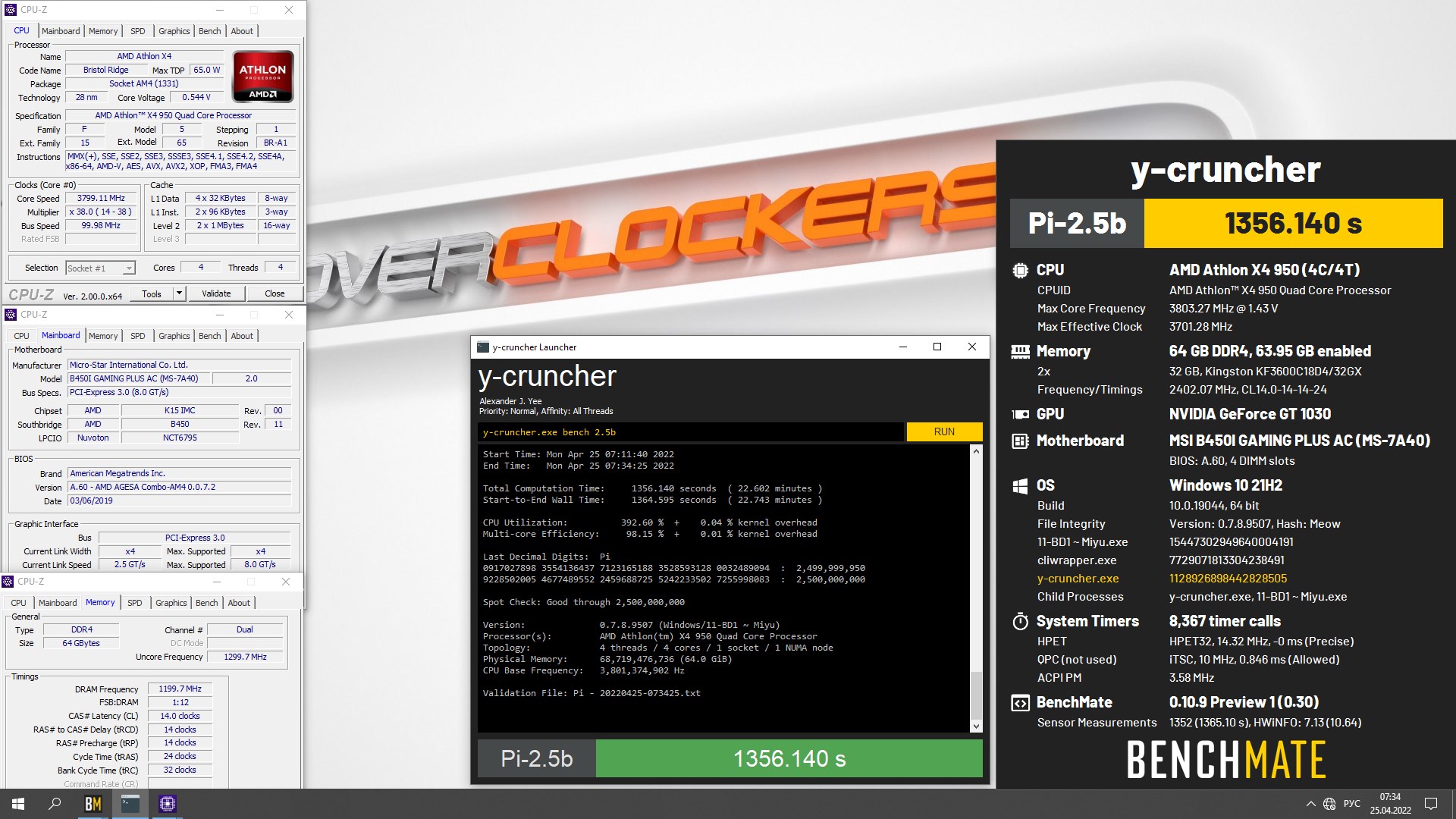Click the Instructions list in CPU-Z
This screenshot has width=1456, height=819.
180,162
